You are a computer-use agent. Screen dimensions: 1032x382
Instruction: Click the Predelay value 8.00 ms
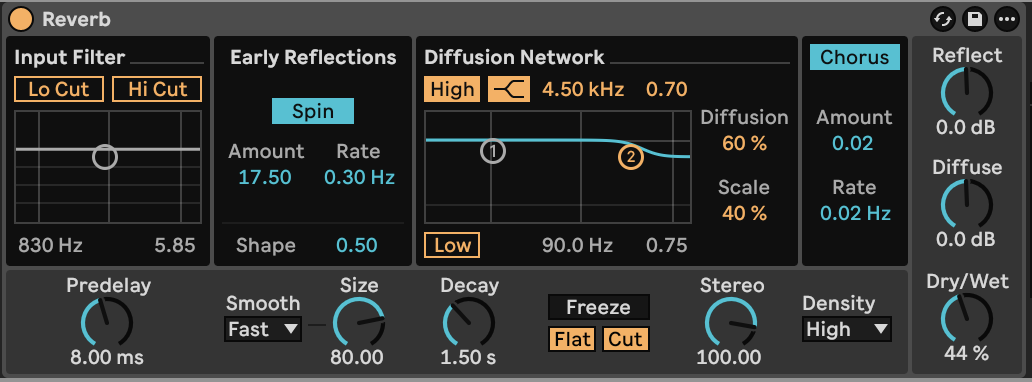click(x=107, y=358)
